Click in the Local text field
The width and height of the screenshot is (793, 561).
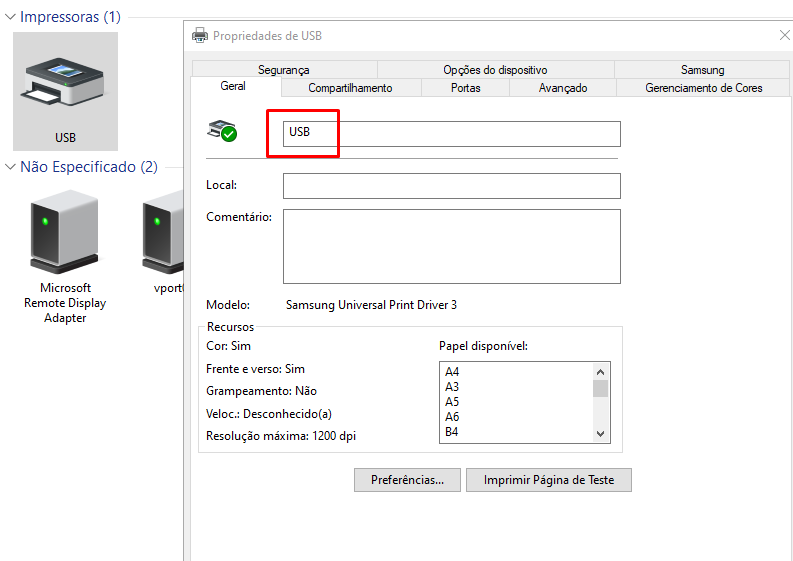point(451,186)
